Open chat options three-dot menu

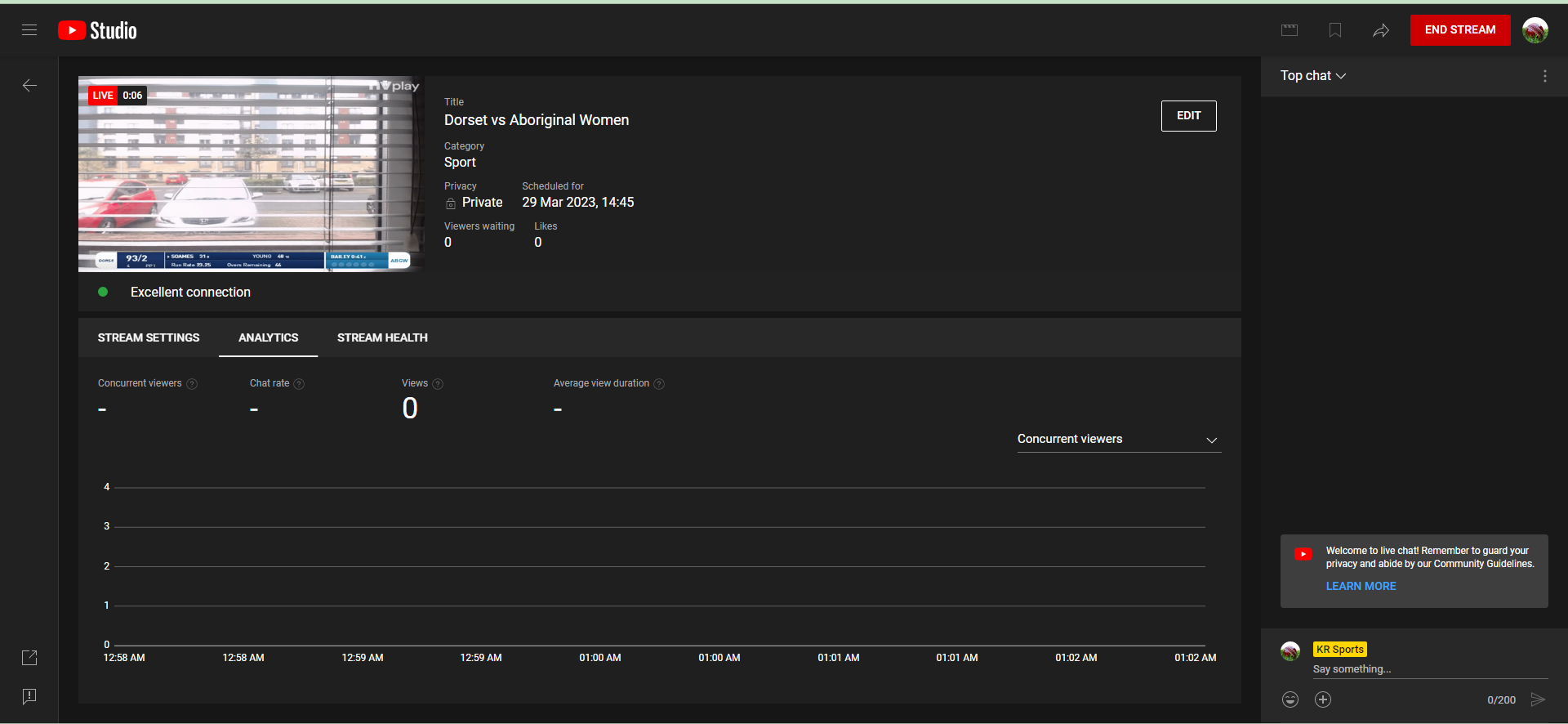[x=1544, y=76]
